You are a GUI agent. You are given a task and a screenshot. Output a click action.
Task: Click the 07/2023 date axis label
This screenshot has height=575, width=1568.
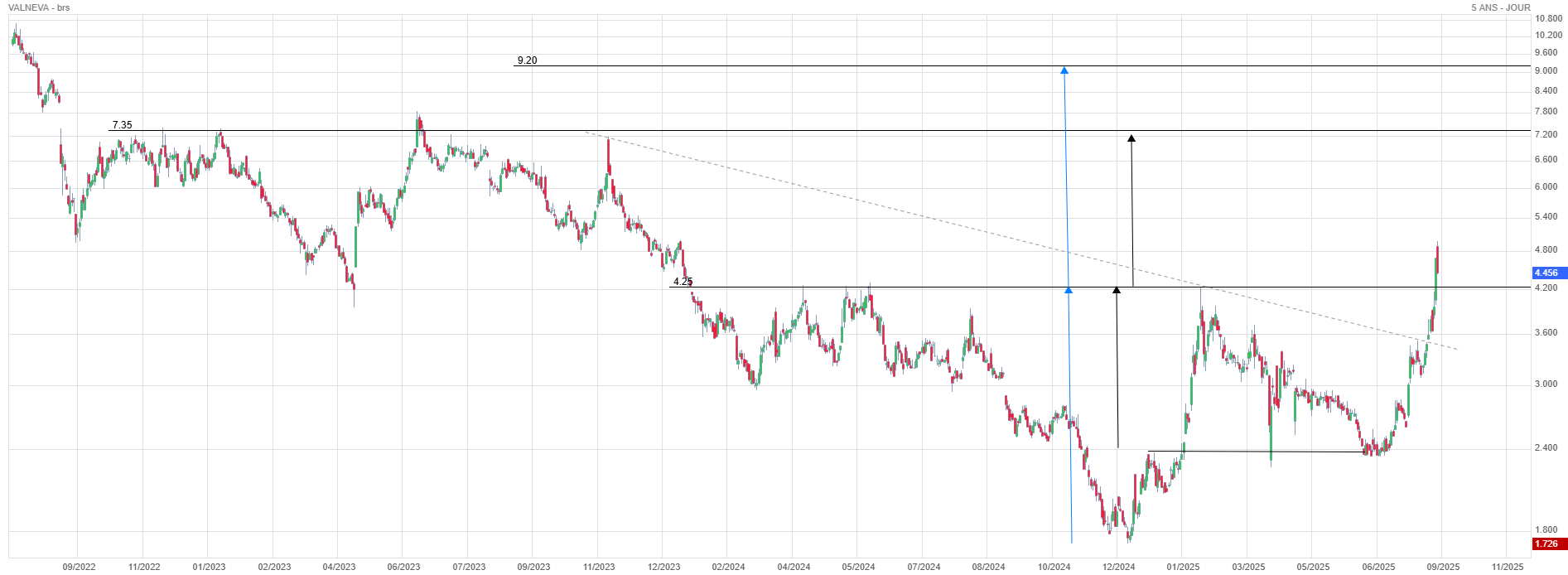(469, 567)
